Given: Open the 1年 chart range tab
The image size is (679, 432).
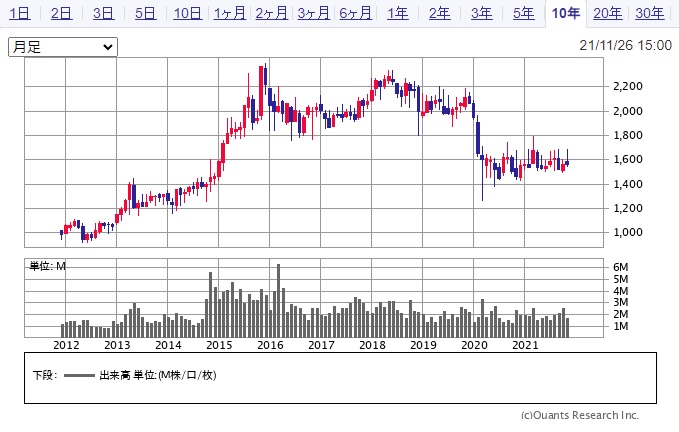Looking at the screenshot, I should (x=398, y=13).
